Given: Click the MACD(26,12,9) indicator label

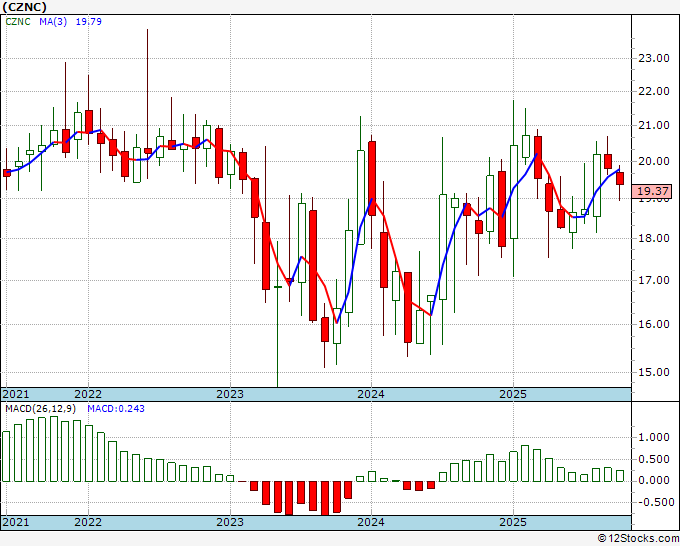Looking at the screenshot, I should (41, 409).
